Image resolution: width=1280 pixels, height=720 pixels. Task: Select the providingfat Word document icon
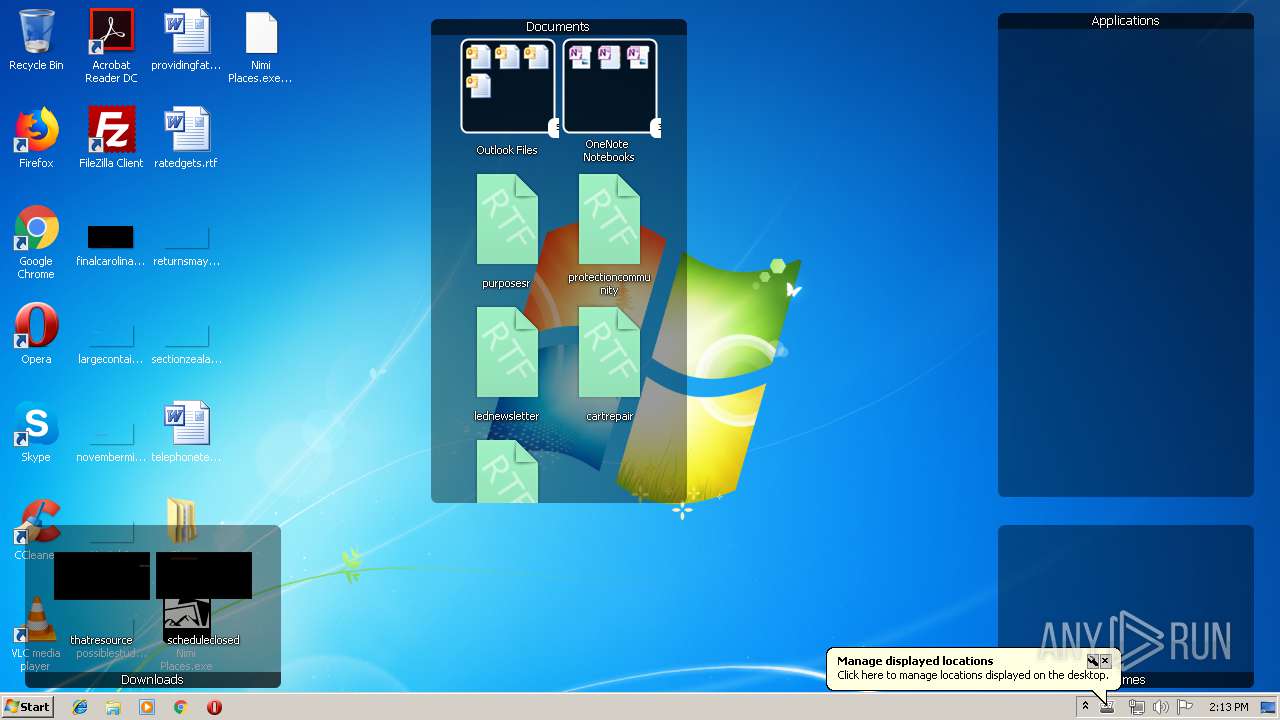[x=186, y=40]
